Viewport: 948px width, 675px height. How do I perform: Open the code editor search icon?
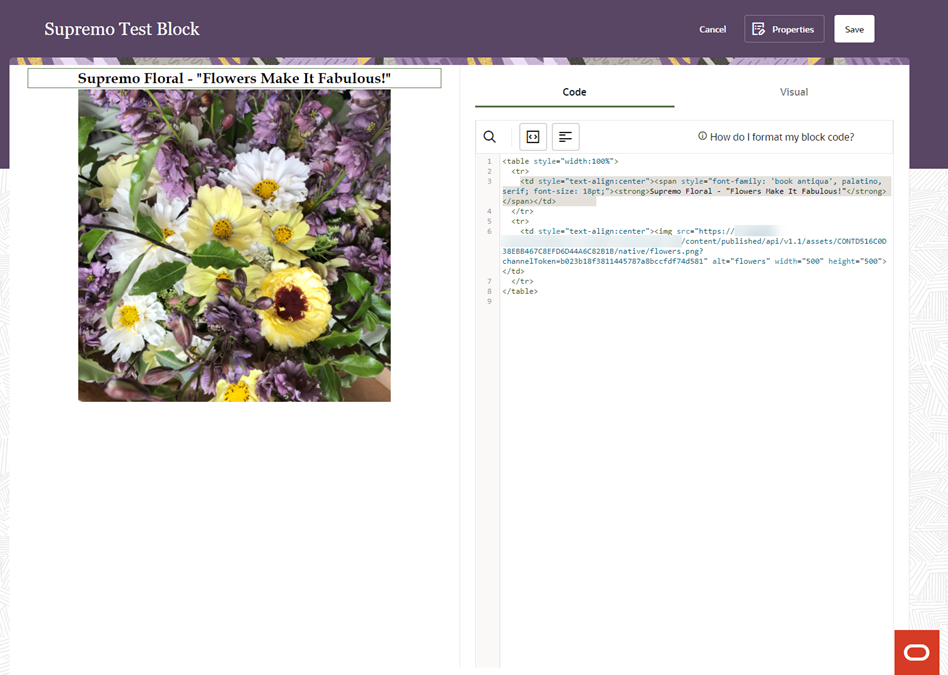click(490, 137)
